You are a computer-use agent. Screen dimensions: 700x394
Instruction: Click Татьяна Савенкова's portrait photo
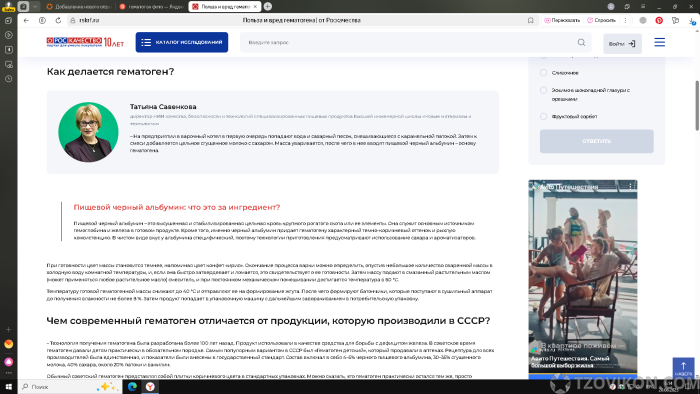point(88,132)
